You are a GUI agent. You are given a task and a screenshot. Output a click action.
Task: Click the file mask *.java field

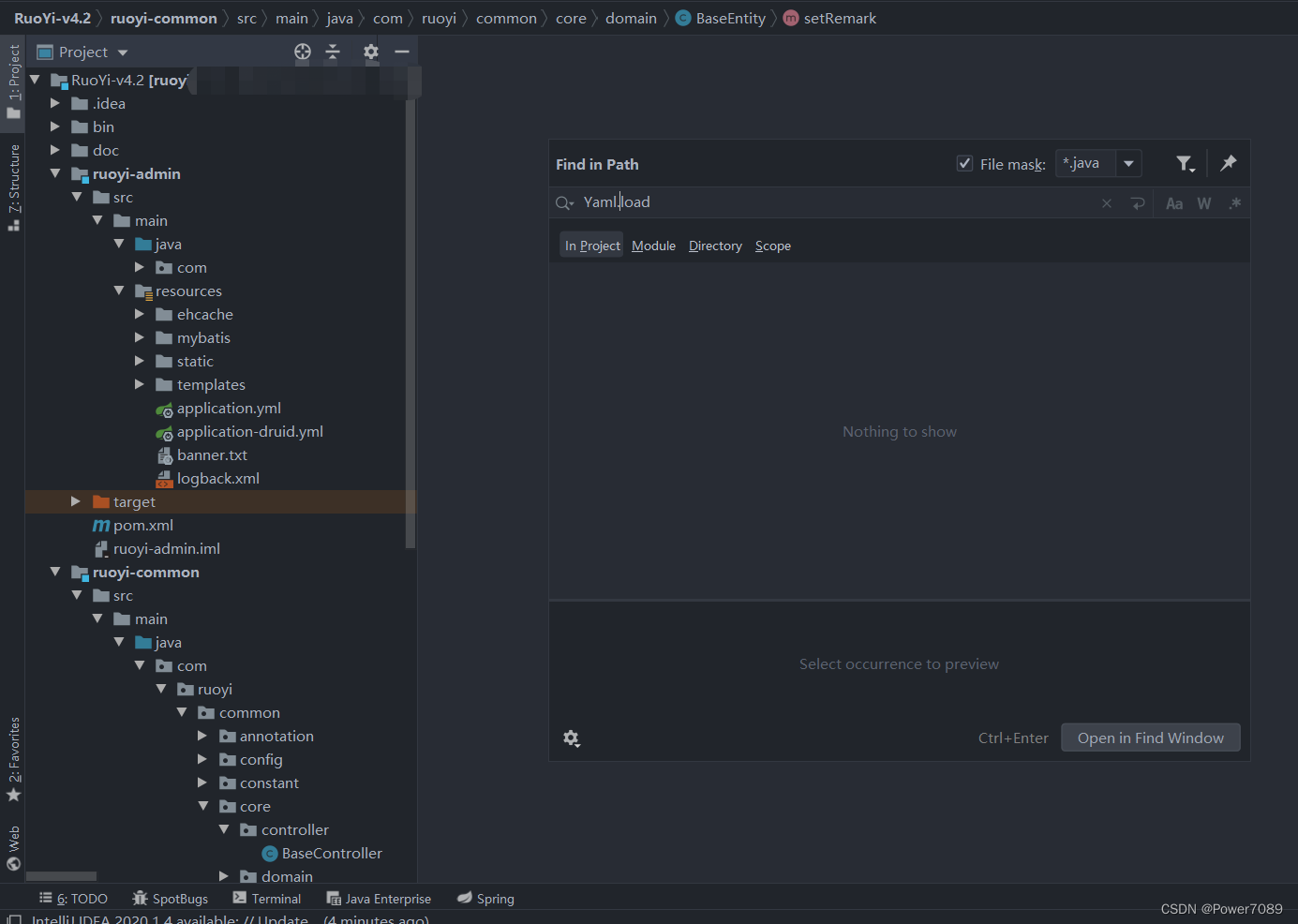1084,164
